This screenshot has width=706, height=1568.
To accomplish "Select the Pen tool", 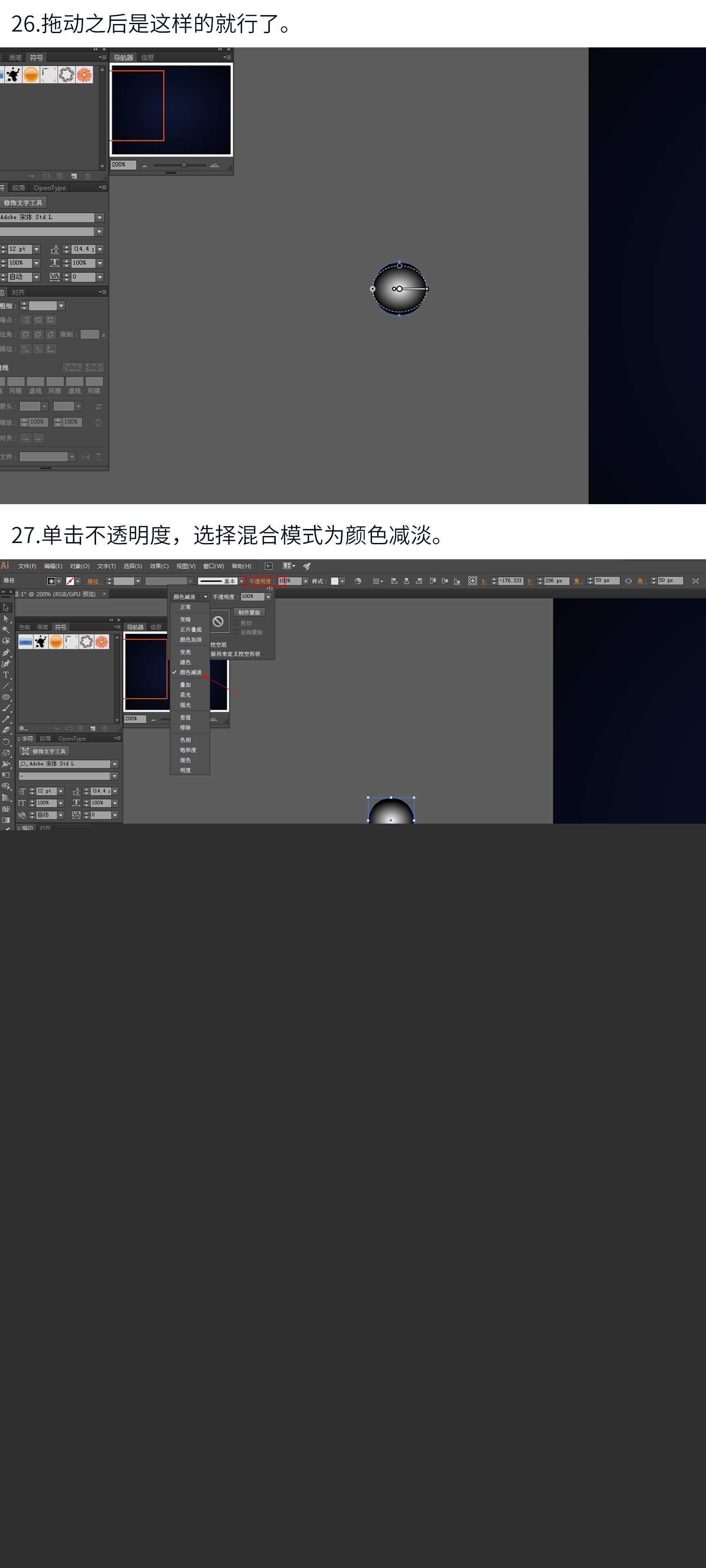I will 6,652.
